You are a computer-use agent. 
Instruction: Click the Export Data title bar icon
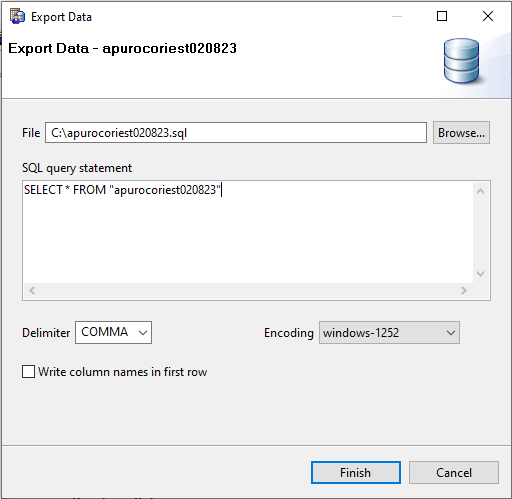pos(17,16)
